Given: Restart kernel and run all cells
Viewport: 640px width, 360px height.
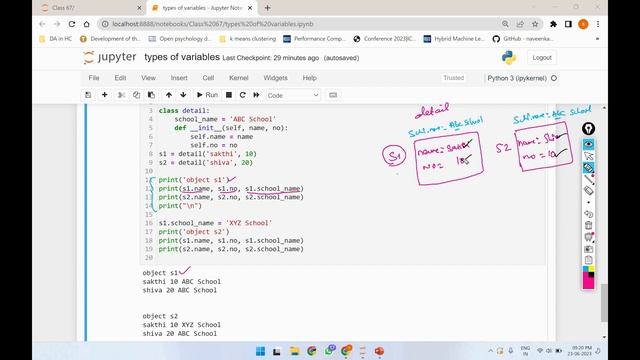Looking at the screenshot, I should 256,95.
